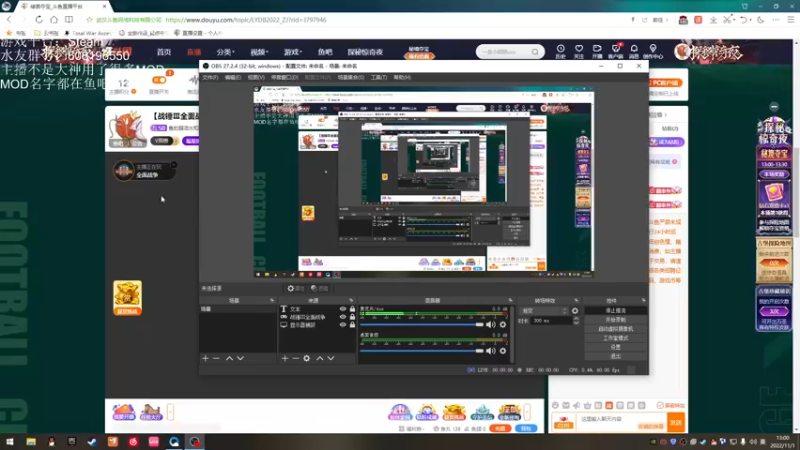The image size is (800, 450).
Task: Open the OBS 停靠窗口(D) menu
Action: 285,78
